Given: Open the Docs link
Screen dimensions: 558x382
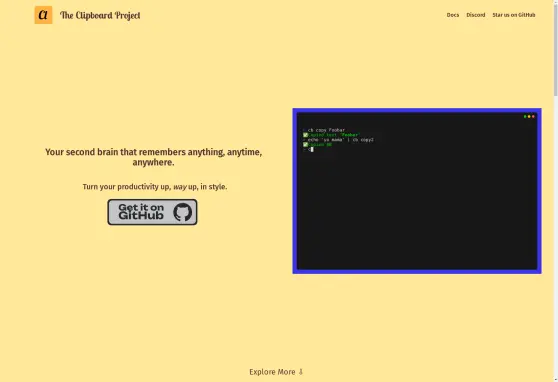Looking at the screenshot, I should tap(453, 15).
